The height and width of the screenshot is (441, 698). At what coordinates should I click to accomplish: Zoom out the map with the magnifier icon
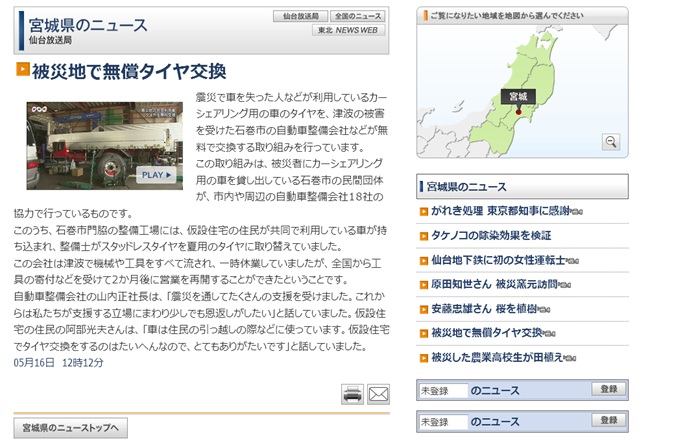click(x=611, y=142)
